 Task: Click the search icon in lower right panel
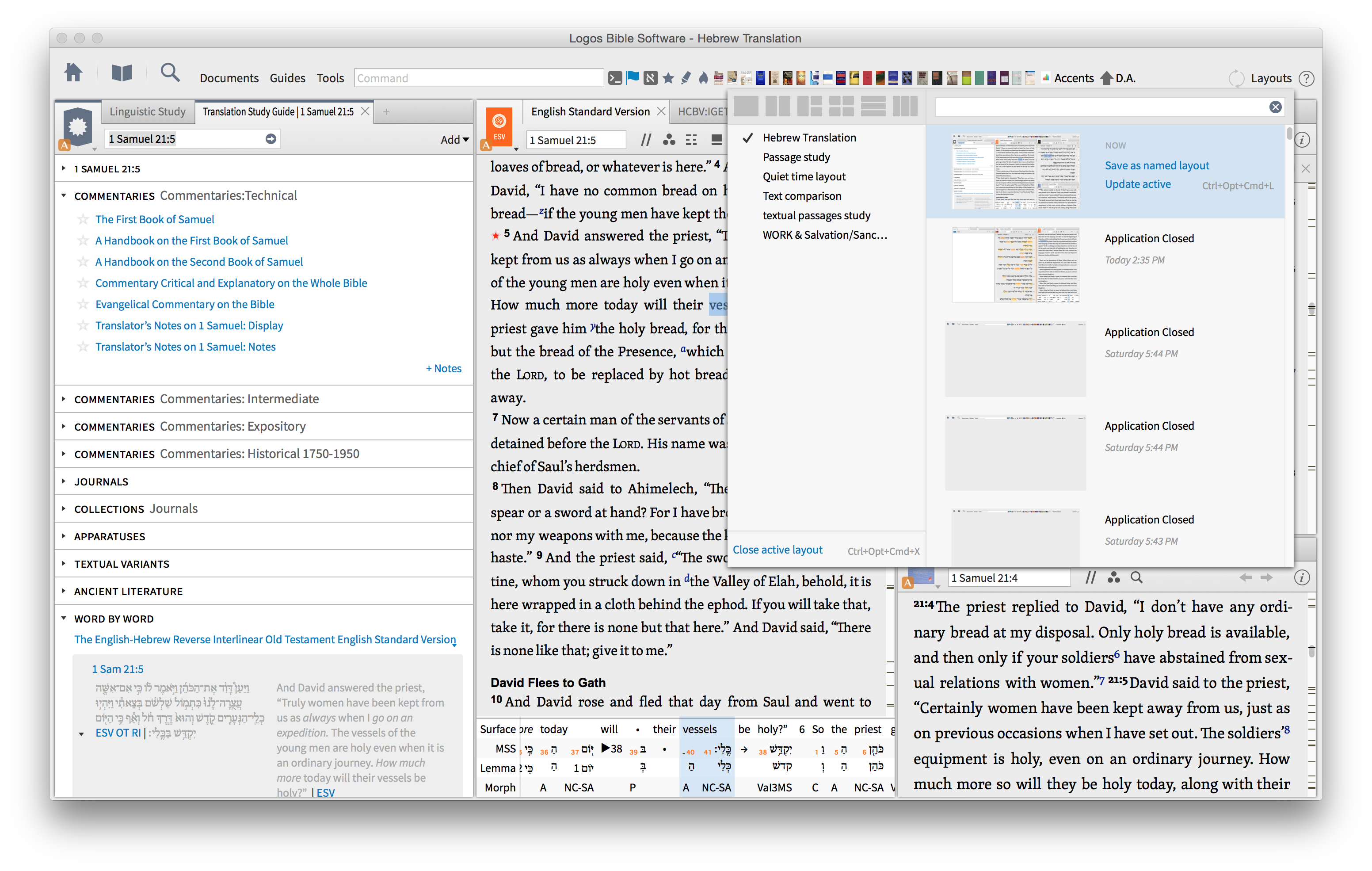tap(1136, 578)
